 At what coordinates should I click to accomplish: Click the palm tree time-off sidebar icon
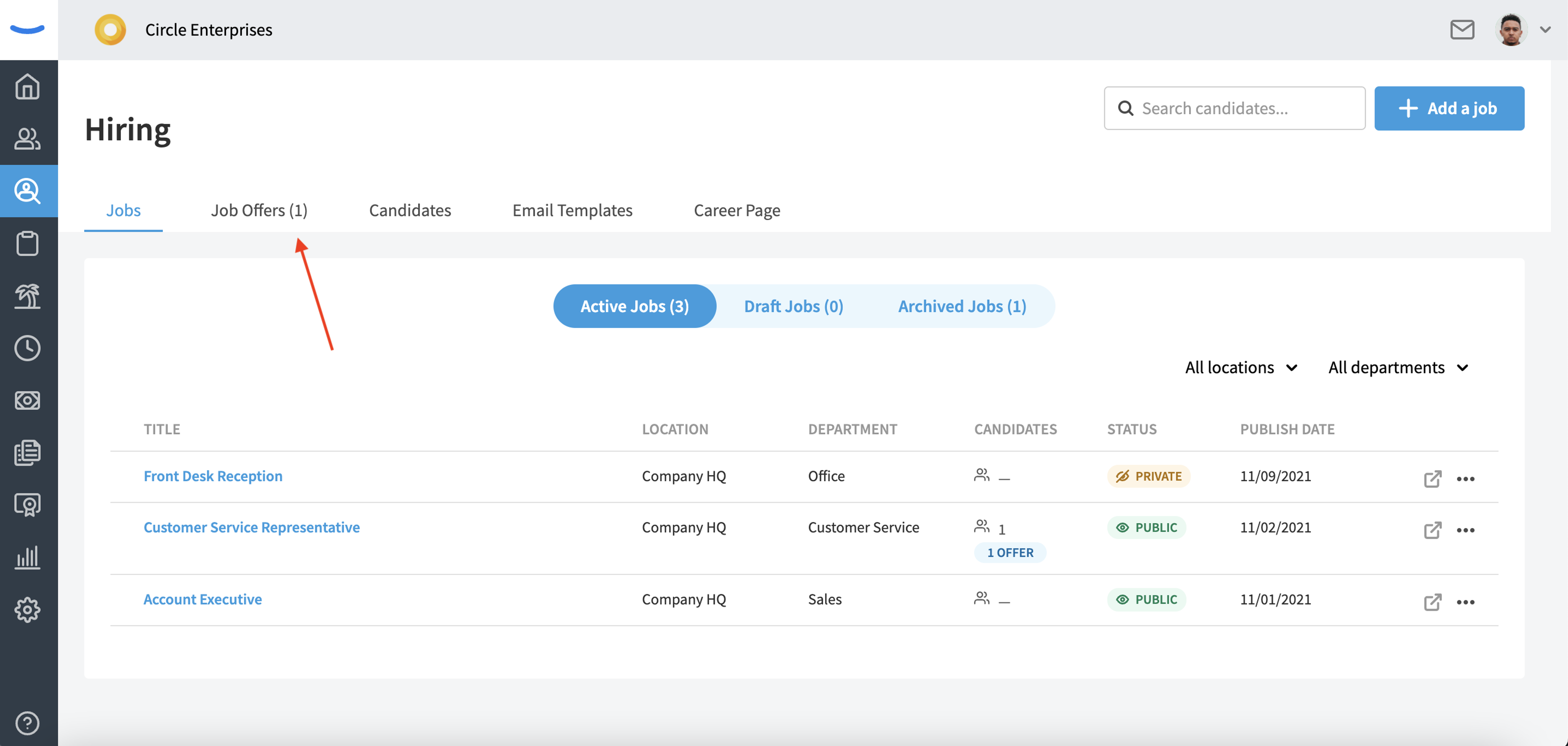27,296
